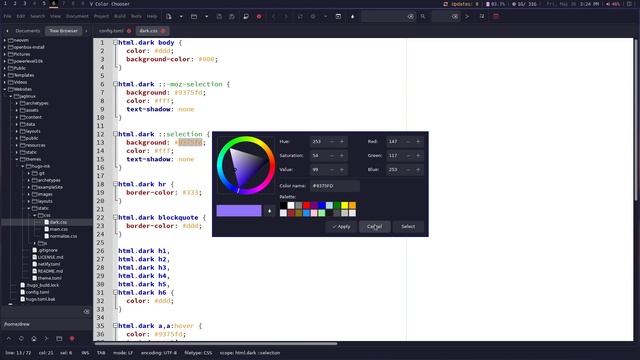Toggle the fold marker on line 35
This screenshot has height=360, width=640.
tap(115, 326)
